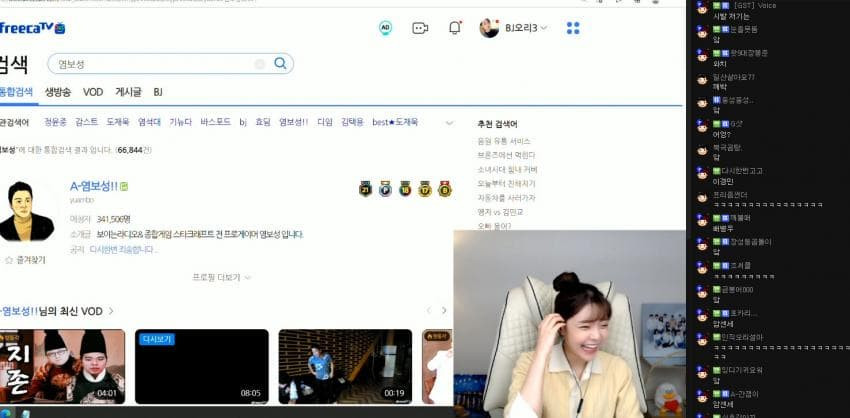Click chat message 어엉?
Viewport: 850px width, 418px height.
pyautogui.click(x=722, y=134)
